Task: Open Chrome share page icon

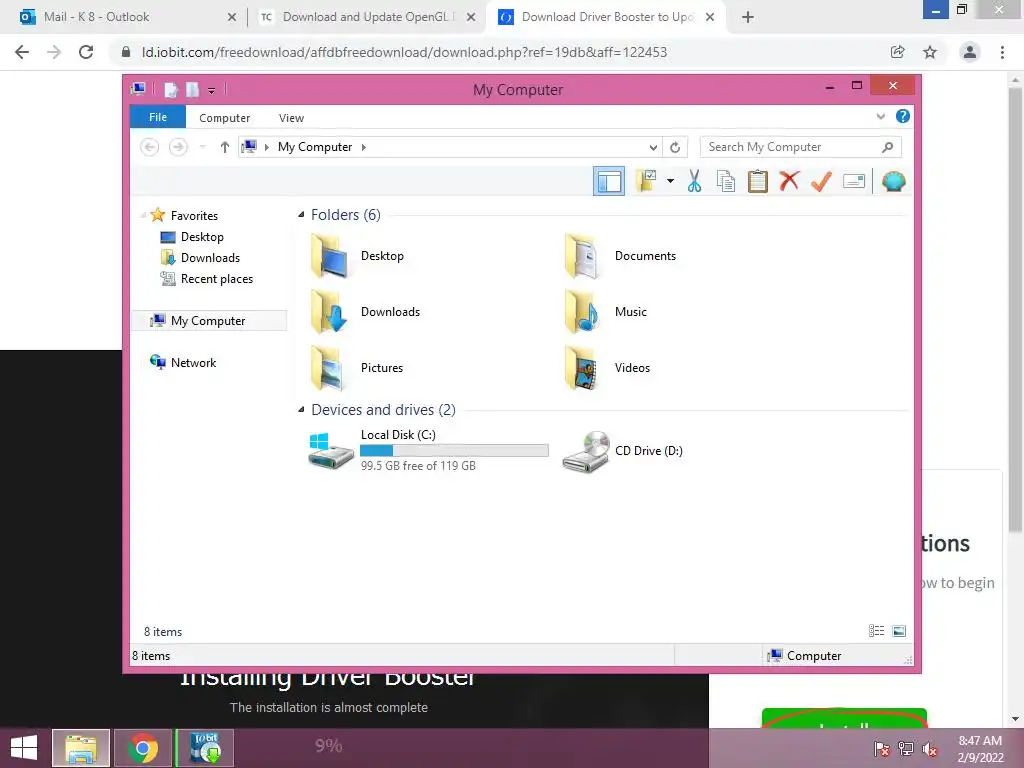Action: 897,52
